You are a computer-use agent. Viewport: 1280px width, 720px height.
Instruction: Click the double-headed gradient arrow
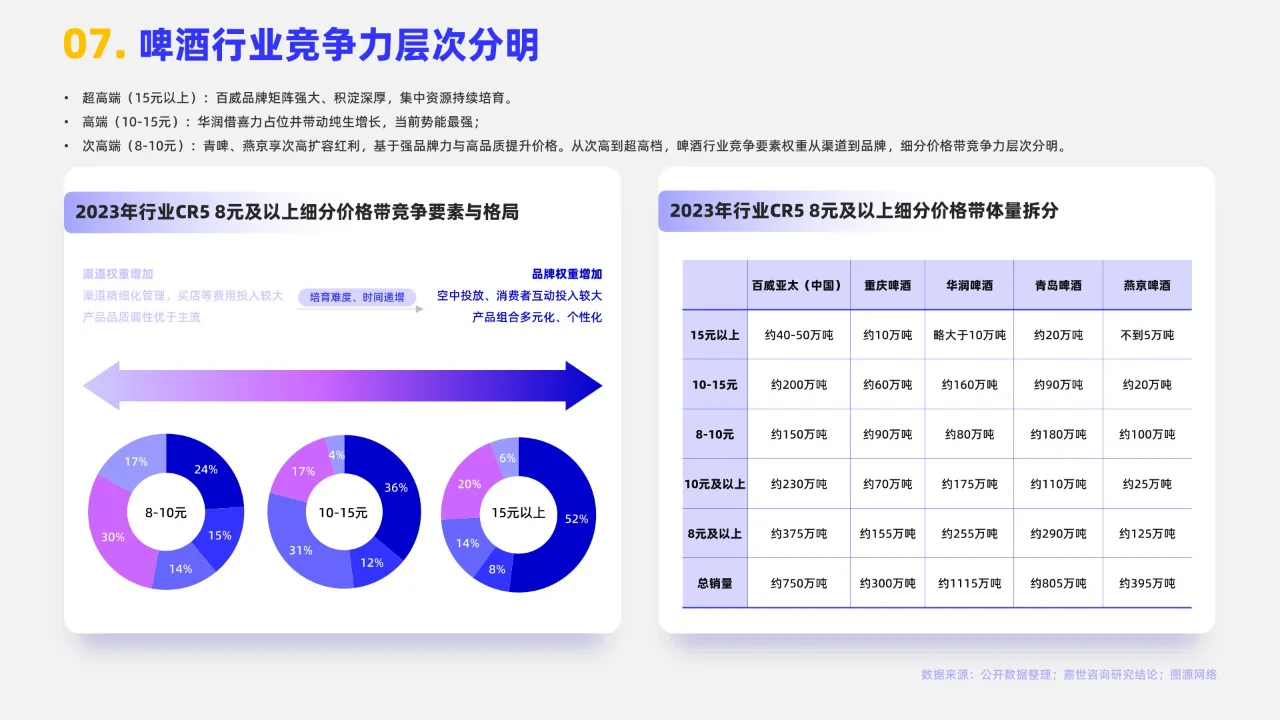pyautogui.click(x=342, y=386)
